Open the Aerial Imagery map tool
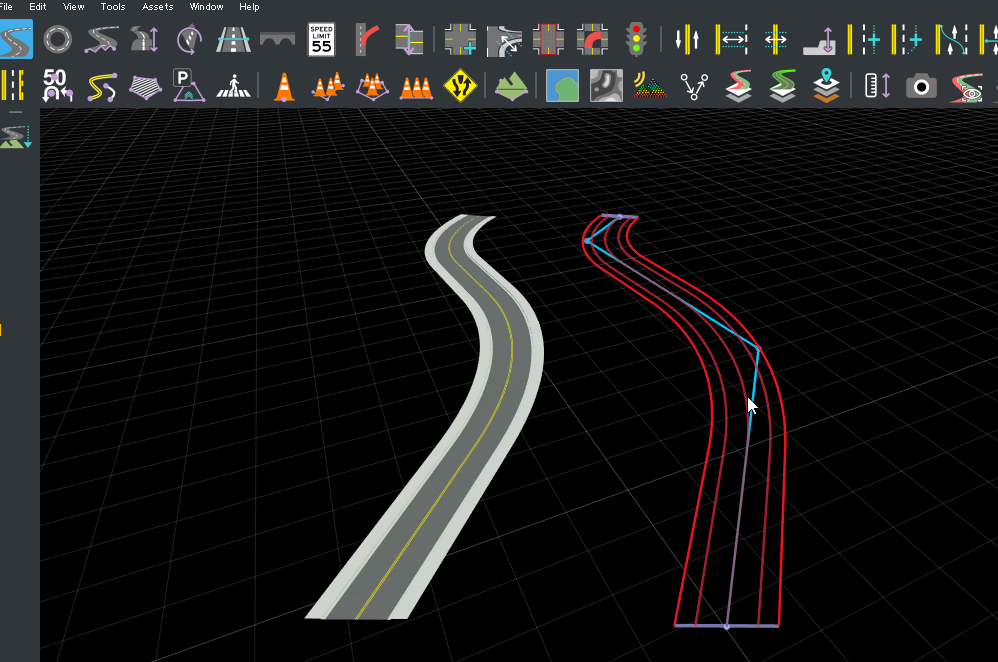The height and width of the screenshot is (662, 998). [562, 85]
